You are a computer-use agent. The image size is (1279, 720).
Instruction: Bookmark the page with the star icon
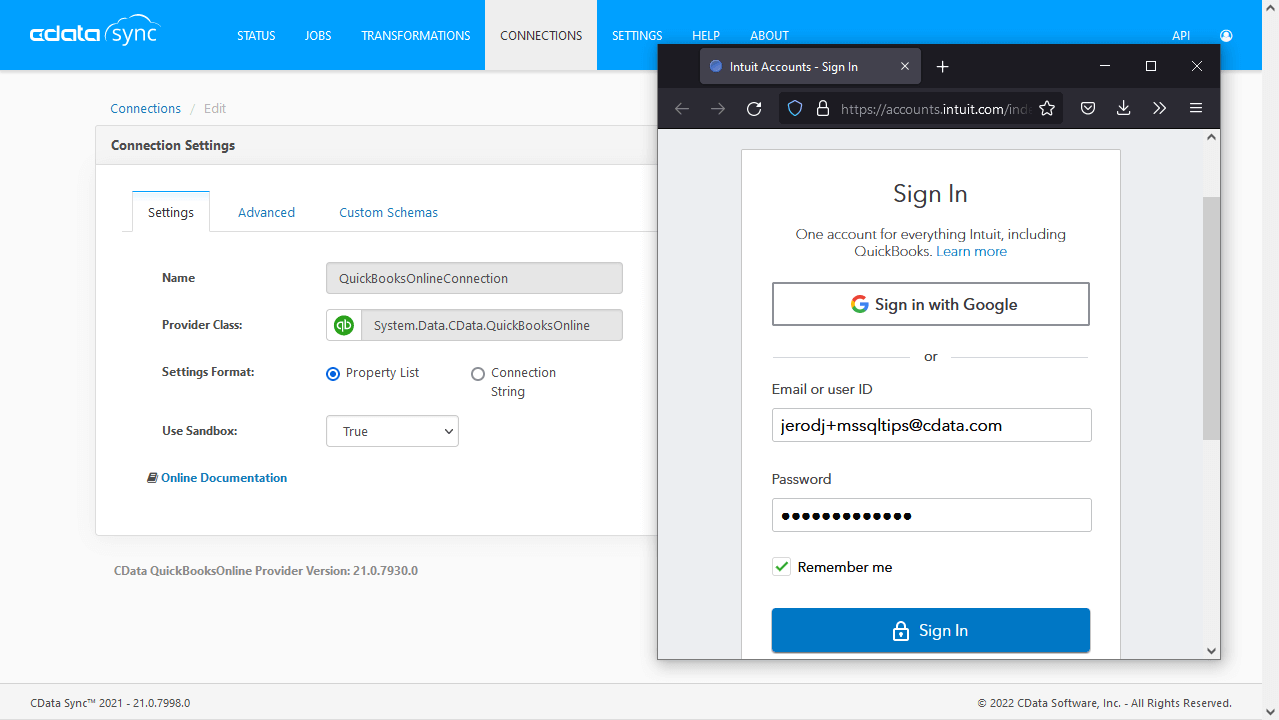point(1047,108)
